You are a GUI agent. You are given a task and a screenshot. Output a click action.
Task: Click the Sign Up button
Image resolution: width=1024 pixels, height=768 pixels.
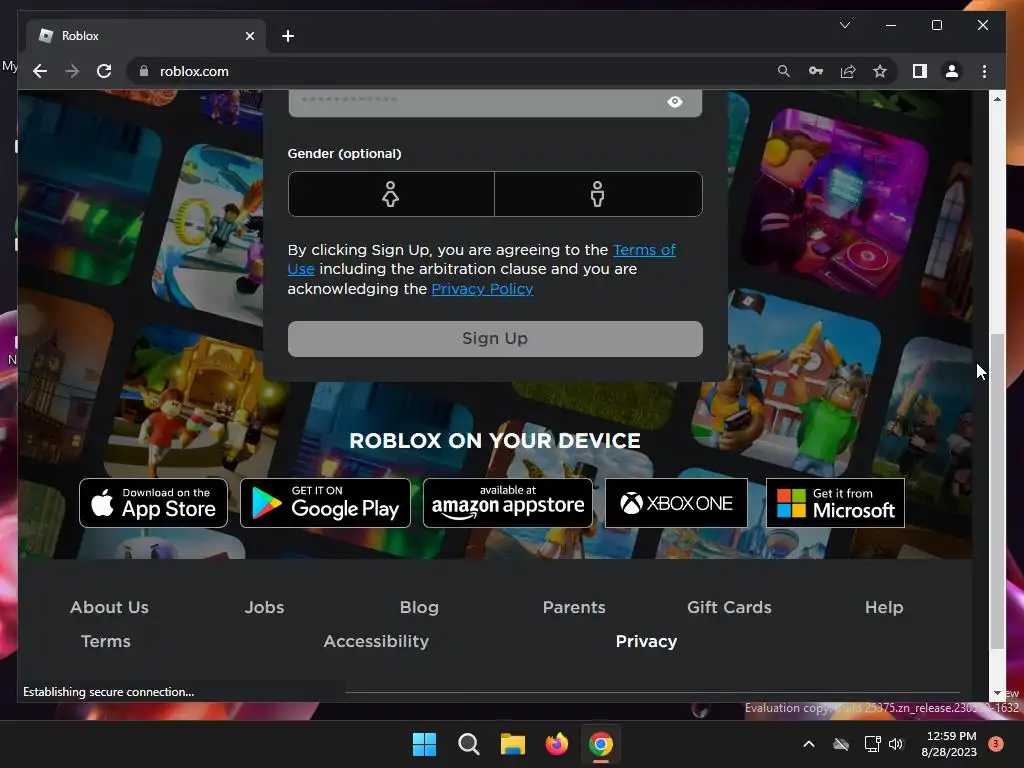pyautogui.click(x=495, y=338)
